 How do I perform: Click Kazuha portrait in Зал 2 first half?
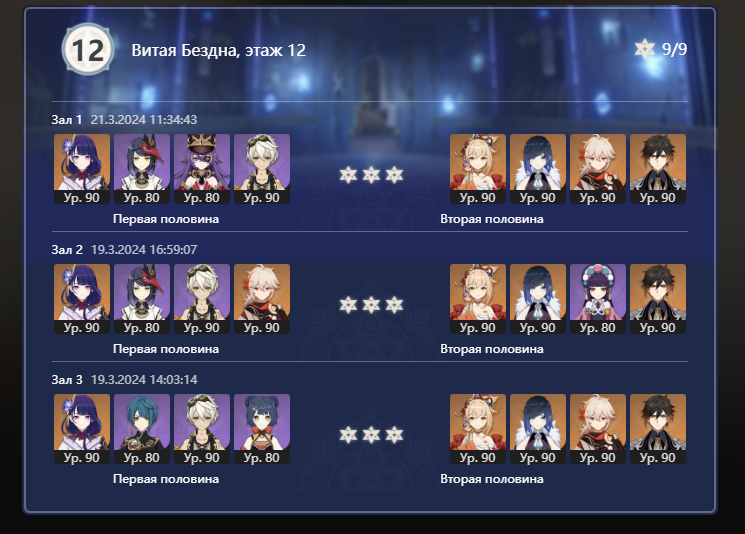[262, 299]
